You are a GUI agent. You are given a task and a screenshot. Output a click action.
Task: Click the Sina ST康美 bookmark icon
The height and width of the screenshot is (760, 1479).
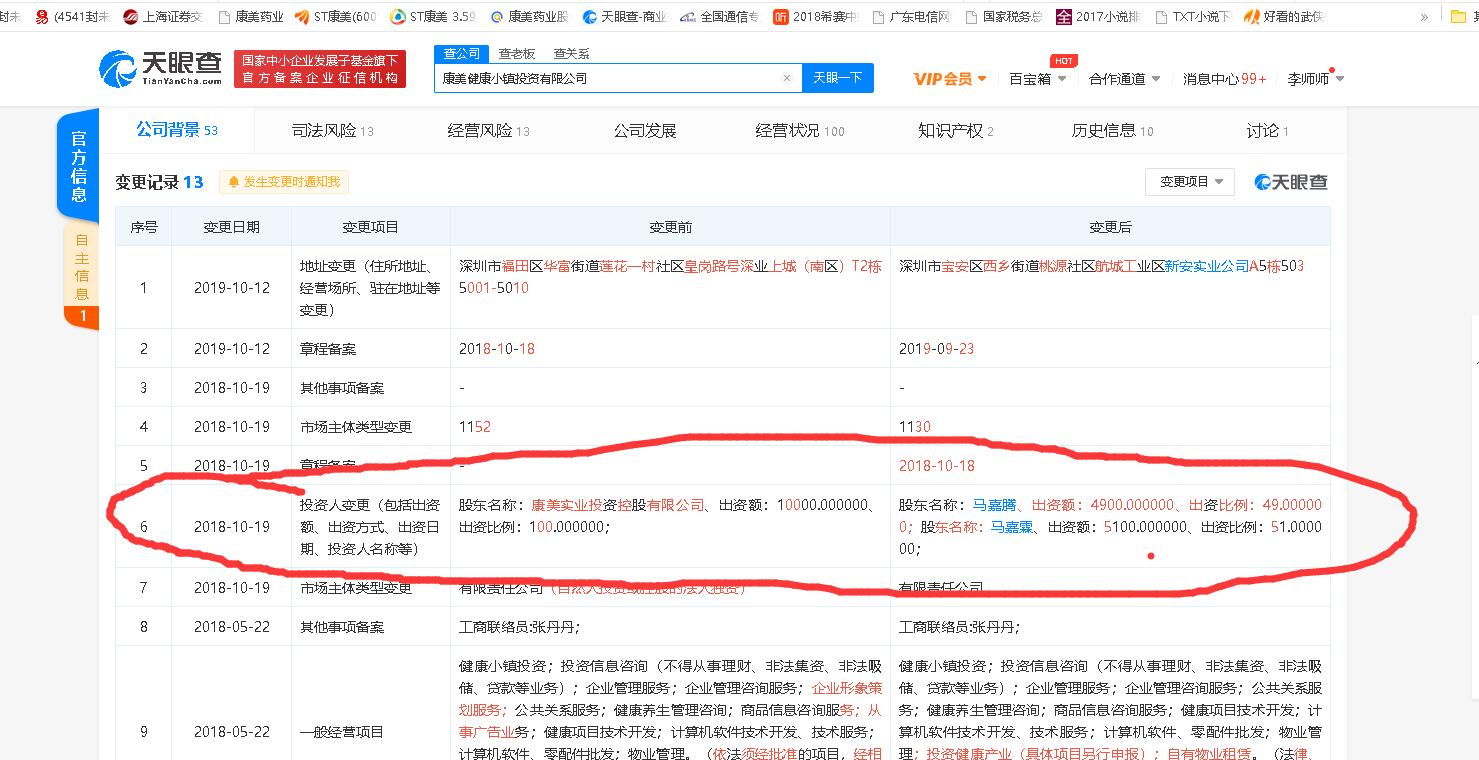pyautogui.click(x=303, y=17)
